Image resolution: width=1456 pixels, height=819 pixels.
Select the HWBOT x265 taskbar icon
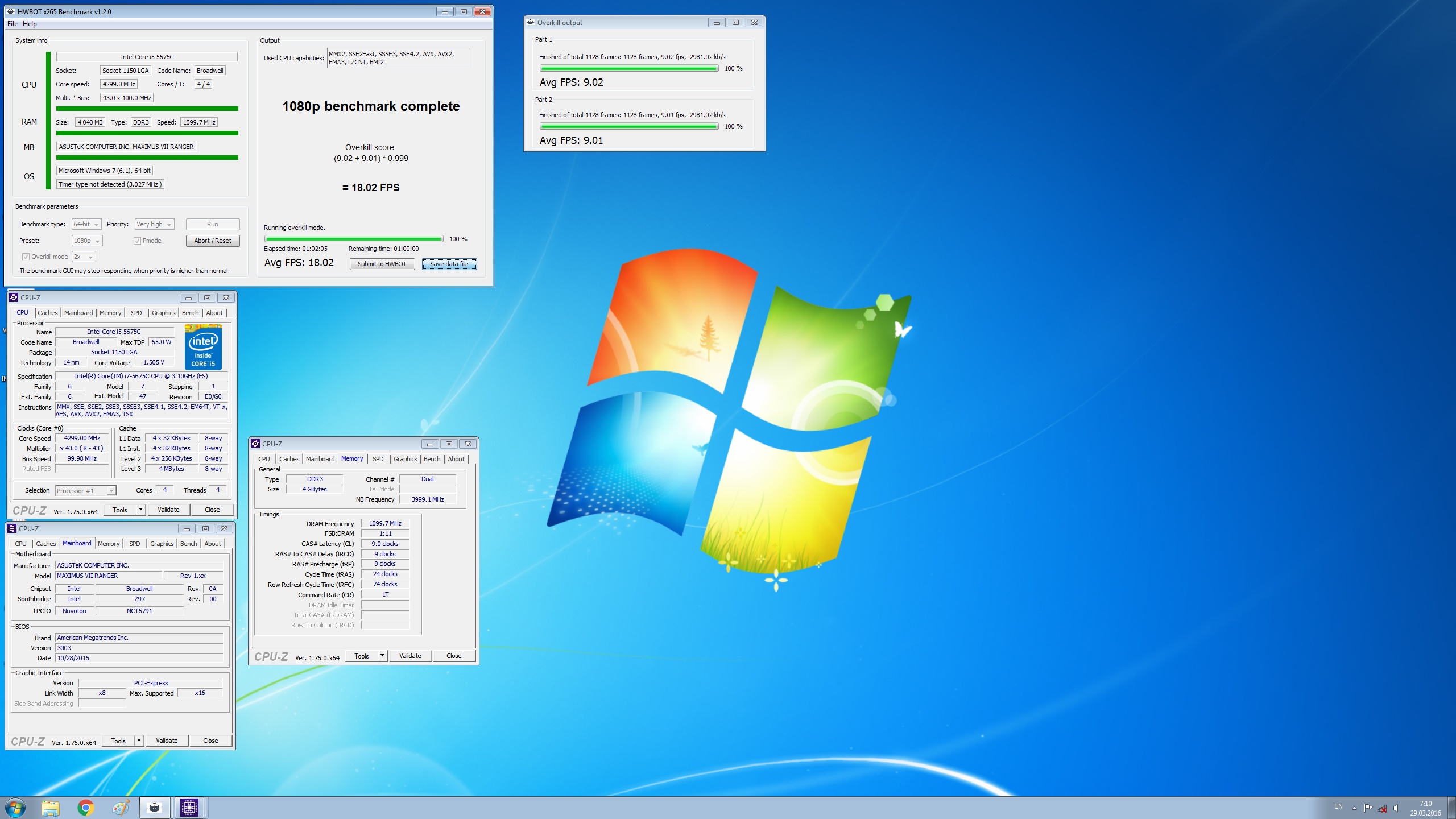(155, 808)
